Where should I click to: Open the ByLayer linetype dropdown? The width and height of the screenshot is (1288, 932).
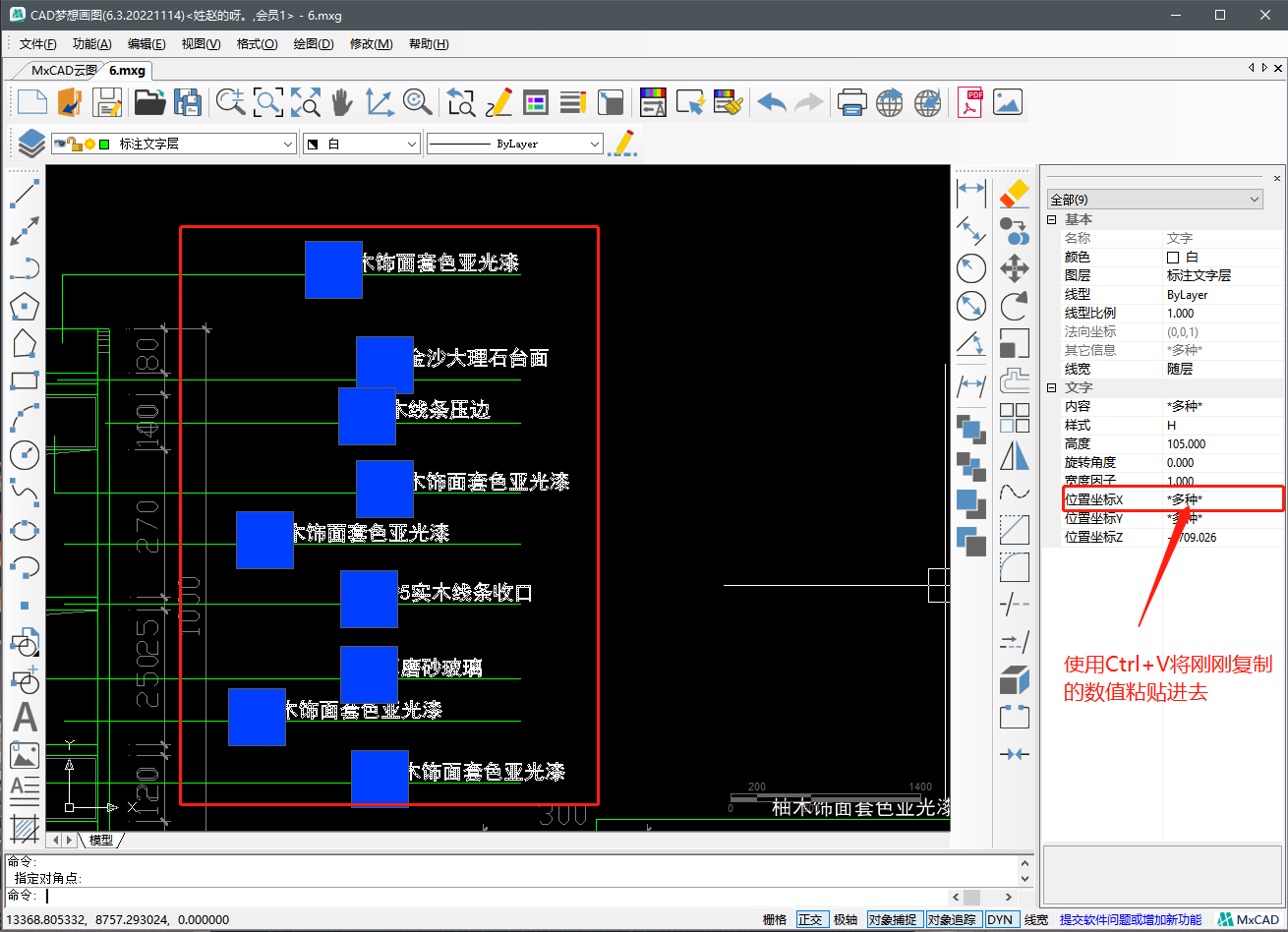click(x=514, y=144)
